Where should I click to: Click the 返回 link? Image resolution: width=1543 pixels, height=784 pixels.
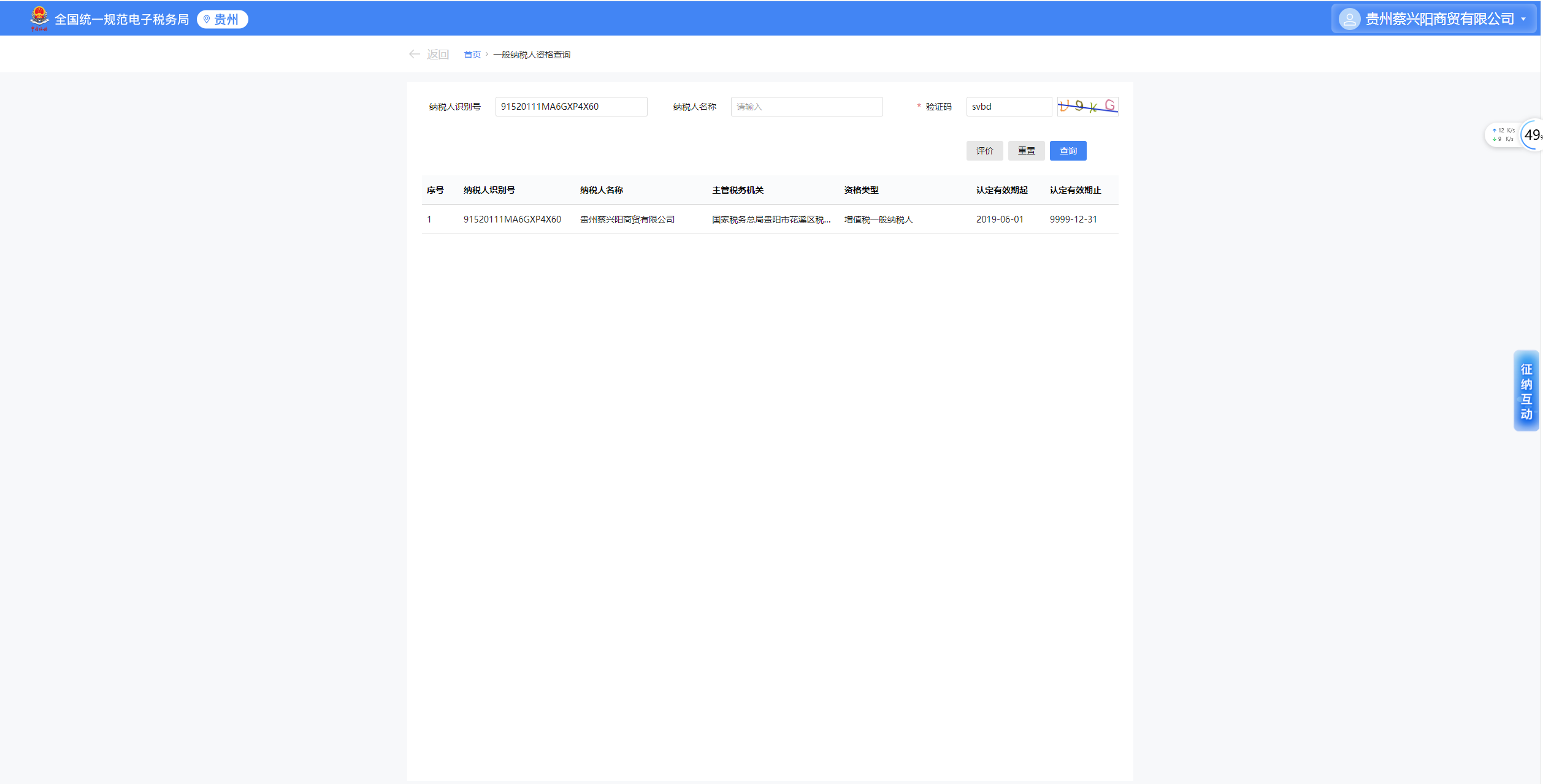(x=438, y=55)
